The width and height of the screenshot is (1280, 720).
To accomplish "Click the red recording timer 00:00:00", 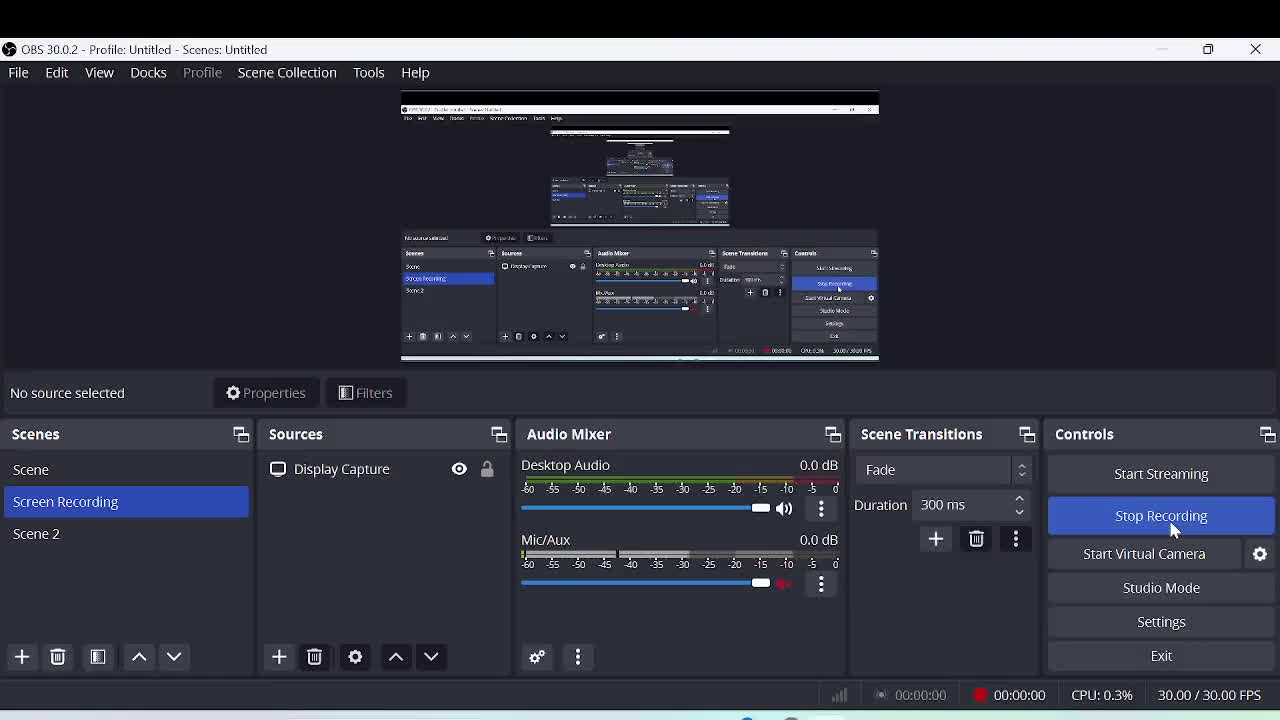I will [x=1009, y=695].
